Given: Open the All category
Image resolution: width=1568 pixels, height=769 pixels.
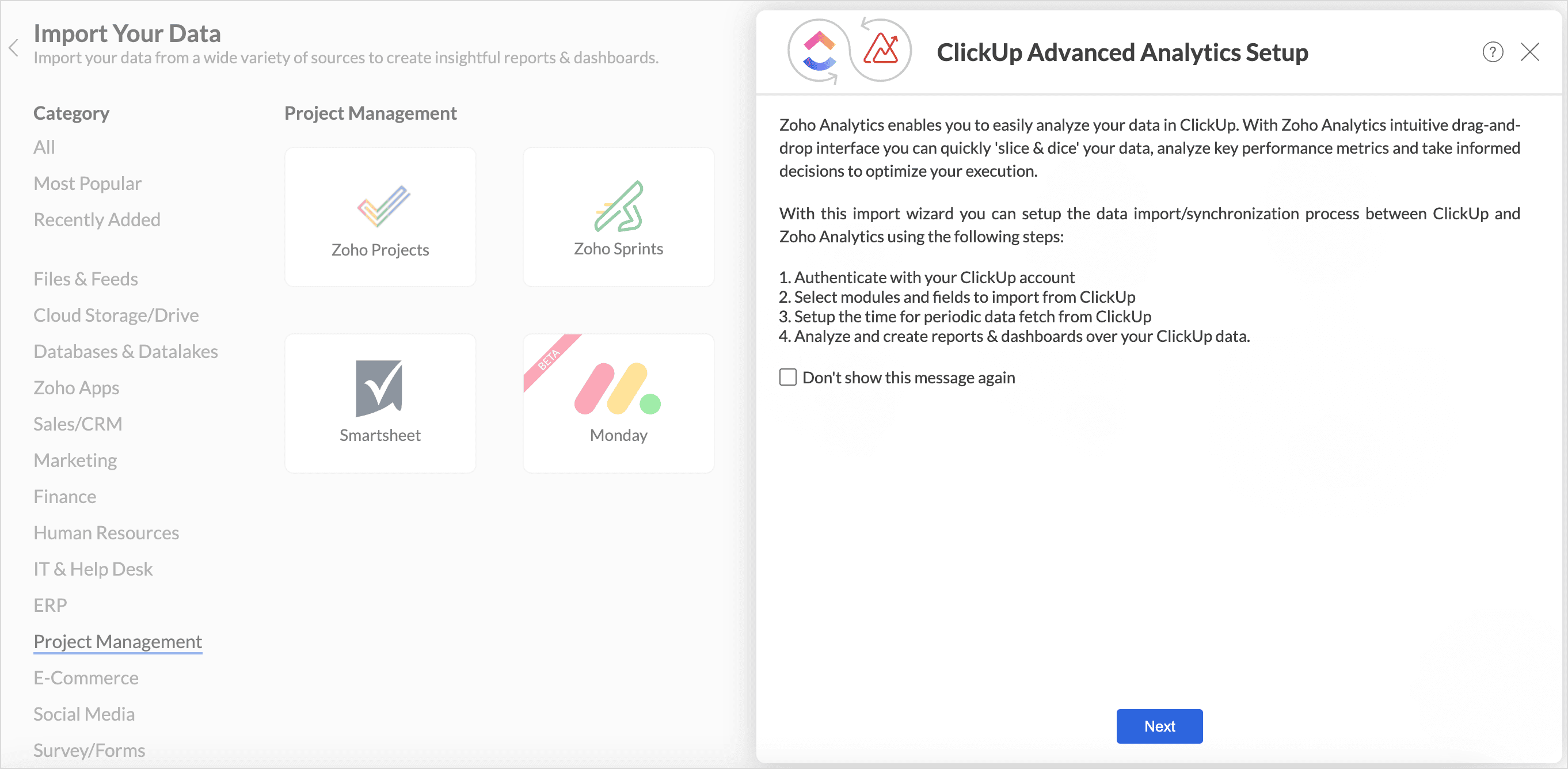Looking at the screenshot, I should click(x=44, y=147).
